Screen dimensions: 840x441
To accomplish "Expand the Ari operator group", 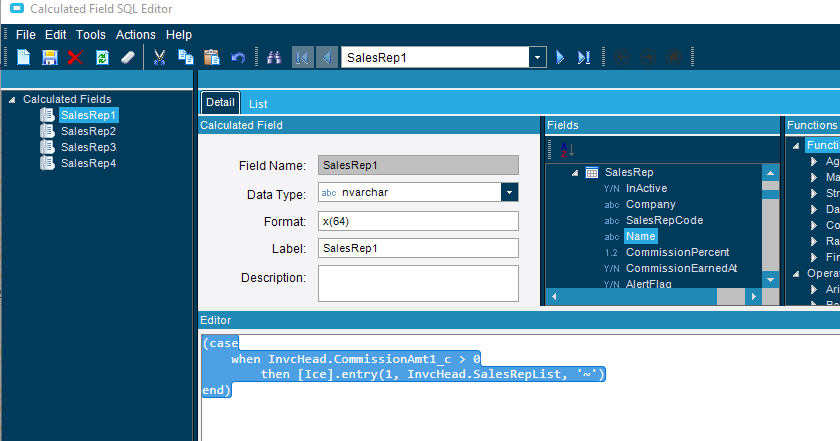I will [x=814, y=289].
